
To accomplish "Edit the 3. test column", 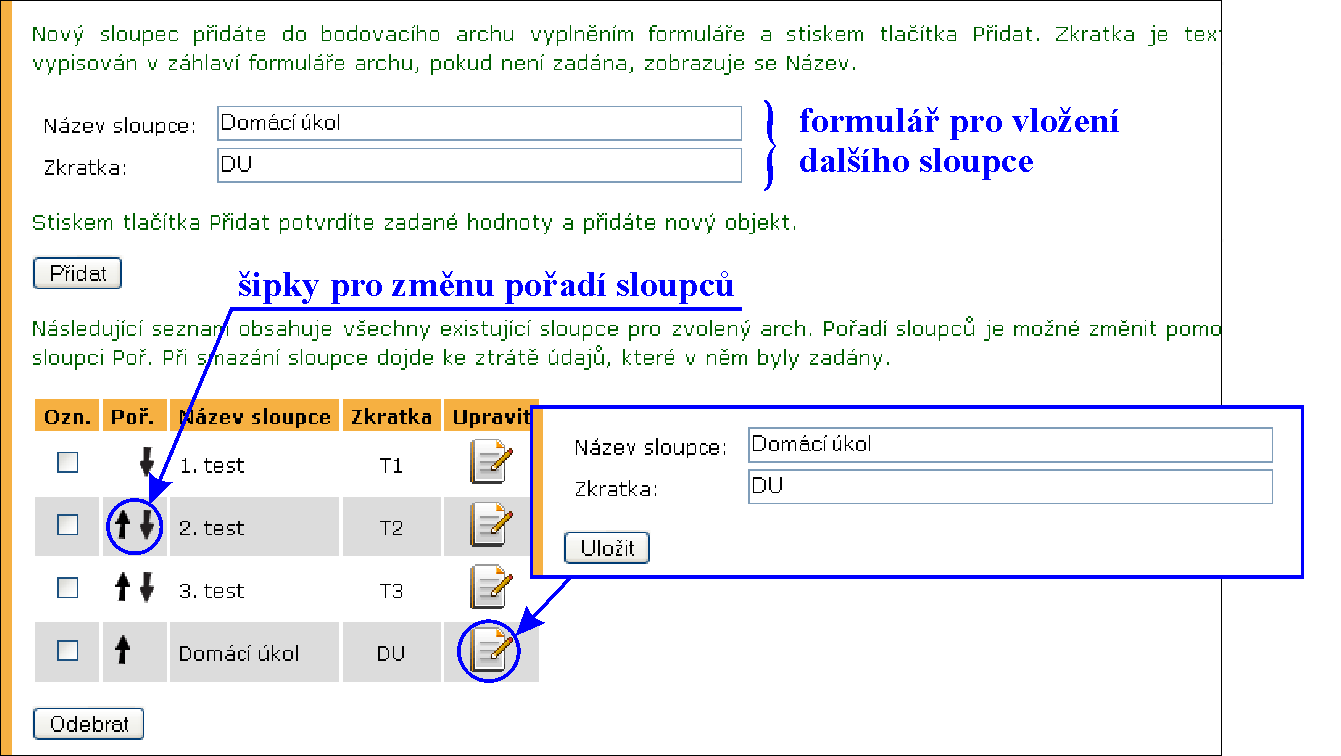I will (x=491, y=588).
